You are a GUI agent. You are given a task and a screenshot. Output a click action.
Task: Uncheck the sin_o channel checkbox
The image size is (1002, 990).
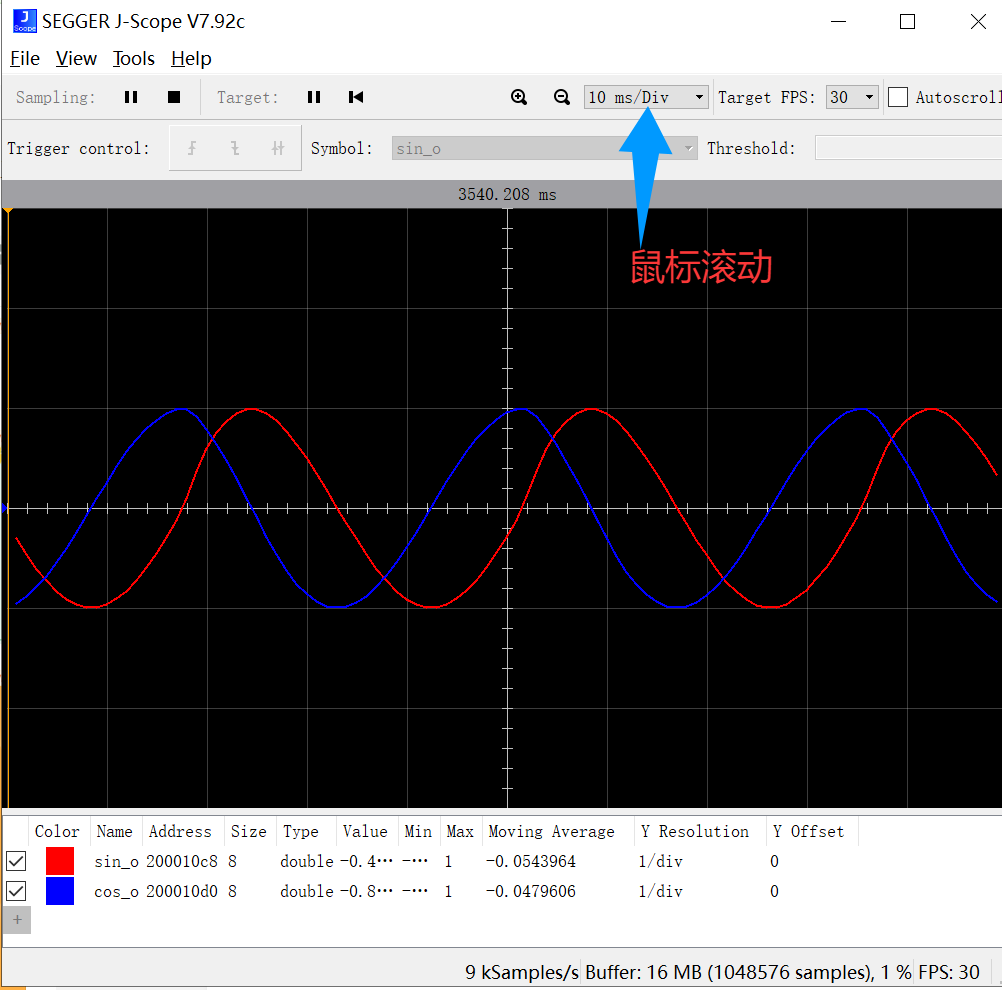click(x=16, y=861)
